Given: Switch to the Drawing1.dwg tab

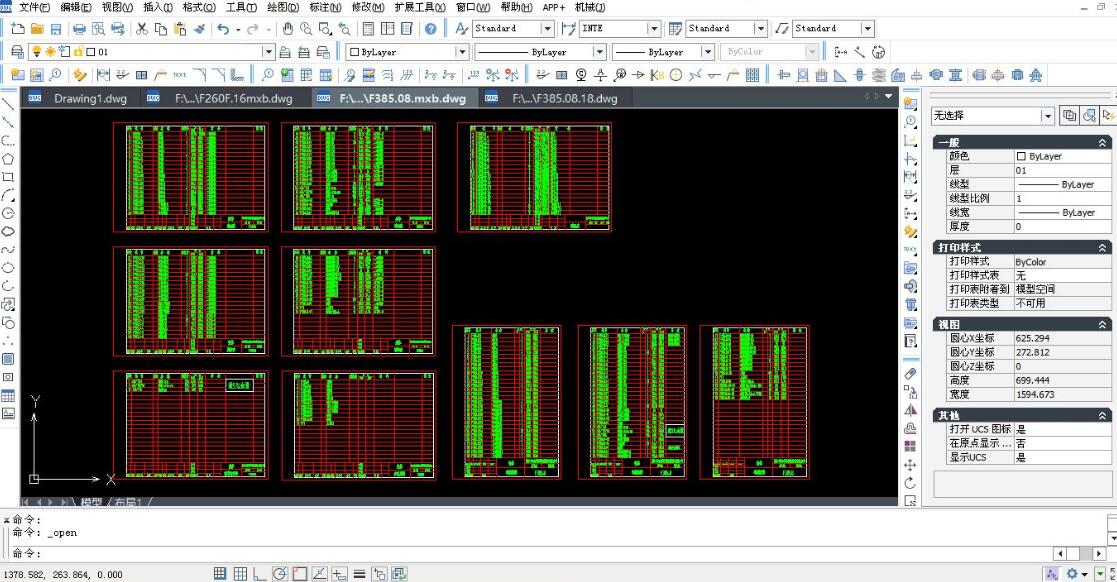Looking at the screenshot, I should tap(86, 98).
